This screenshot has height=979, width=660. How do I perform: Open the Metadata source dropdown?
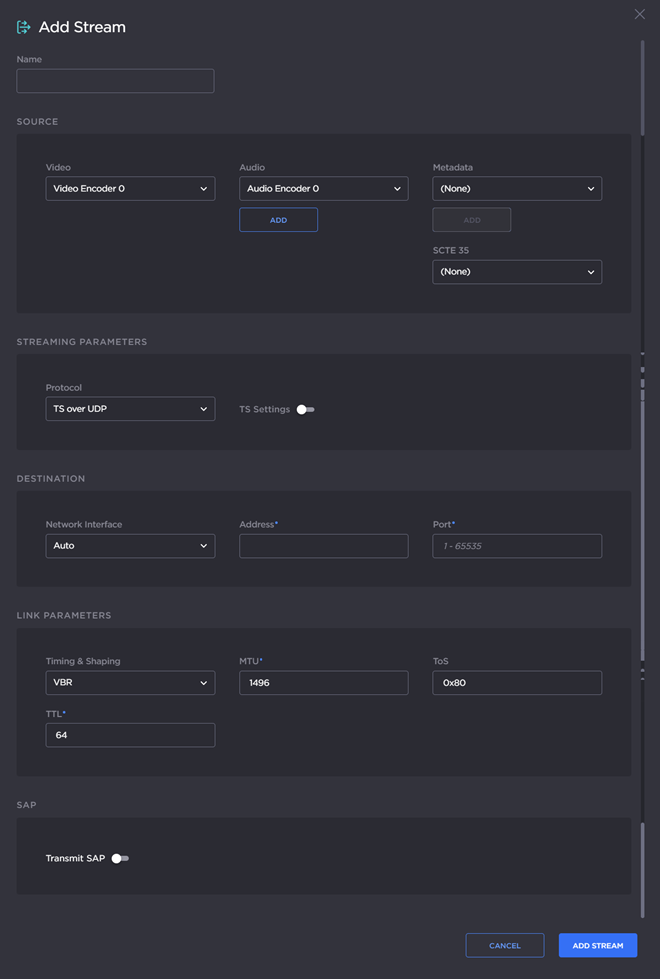(x=516, y=187)
